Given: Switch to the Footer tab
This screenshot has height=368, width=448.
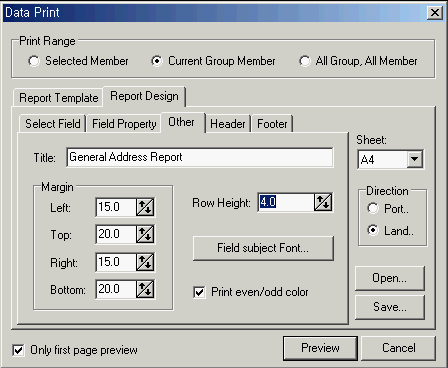Looking at the screenshot, I should click(272, 124).
